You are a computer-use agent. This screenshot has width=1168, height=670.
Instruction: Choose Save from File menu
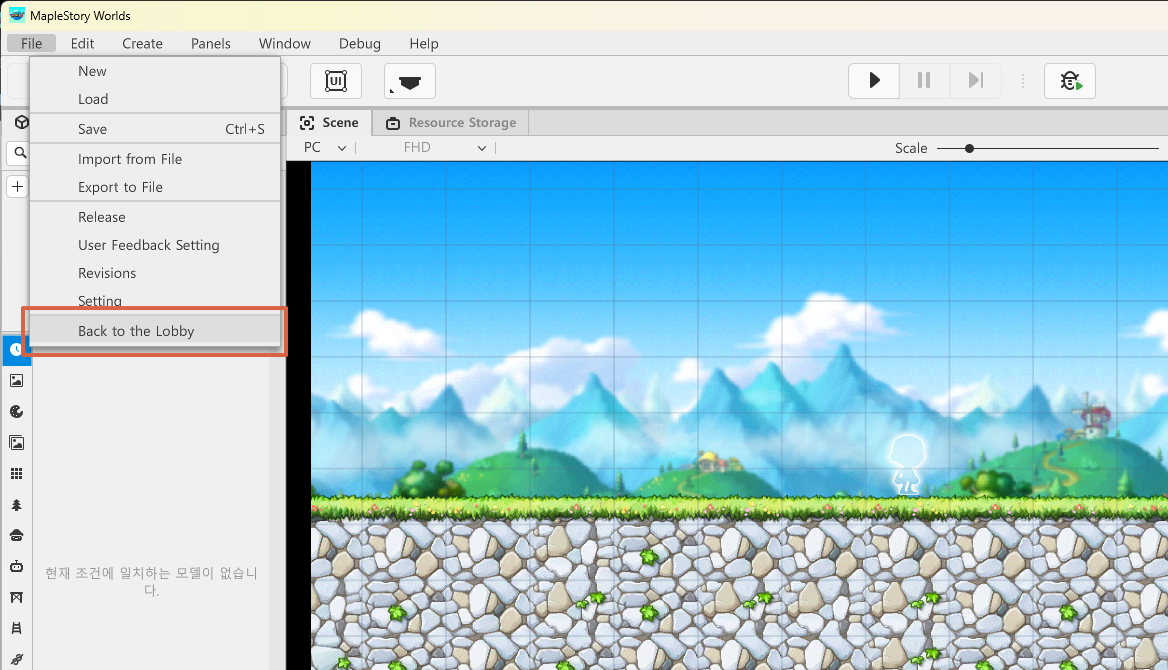coord(155,129)
